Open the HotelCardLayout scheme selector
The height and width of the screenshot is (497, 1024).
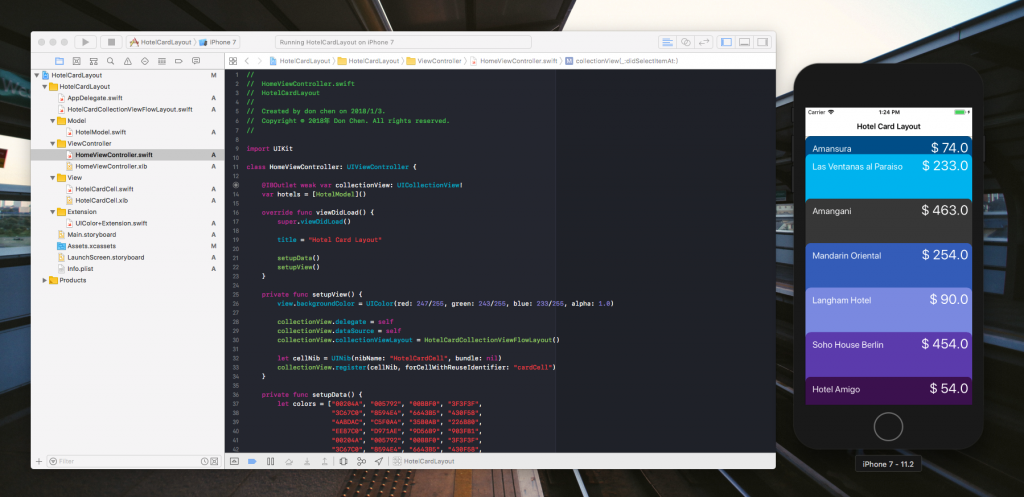(161, 42)
